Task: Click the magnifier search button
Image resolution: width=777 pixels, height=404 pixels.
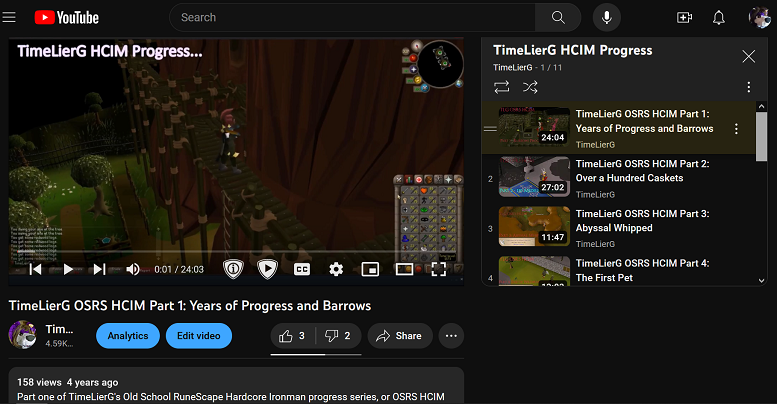Action: click(558, 17)
